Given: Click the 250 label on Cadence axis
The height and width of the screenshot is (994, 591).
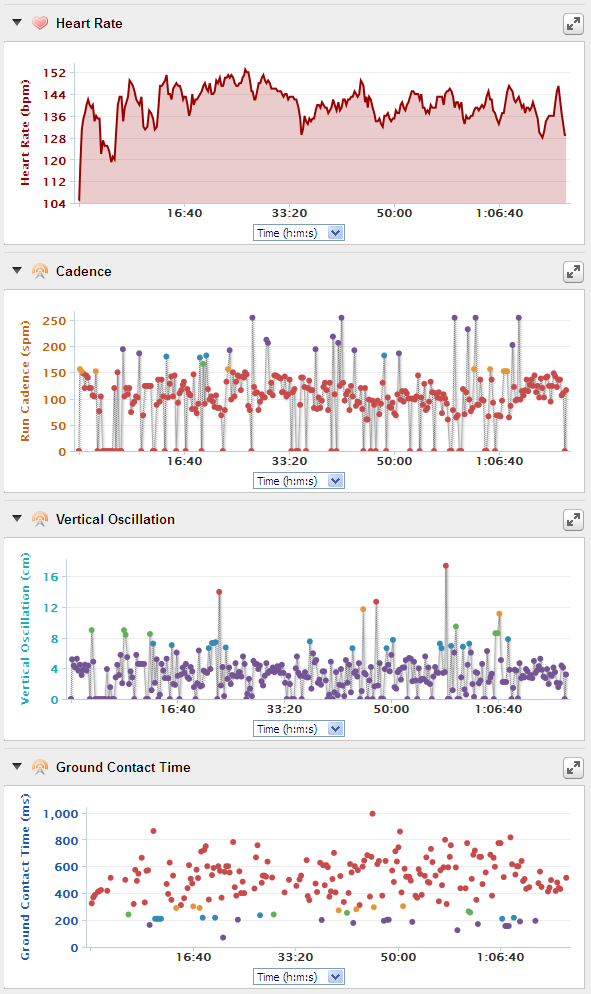Looking at the screenshot, I should [55, 321].
